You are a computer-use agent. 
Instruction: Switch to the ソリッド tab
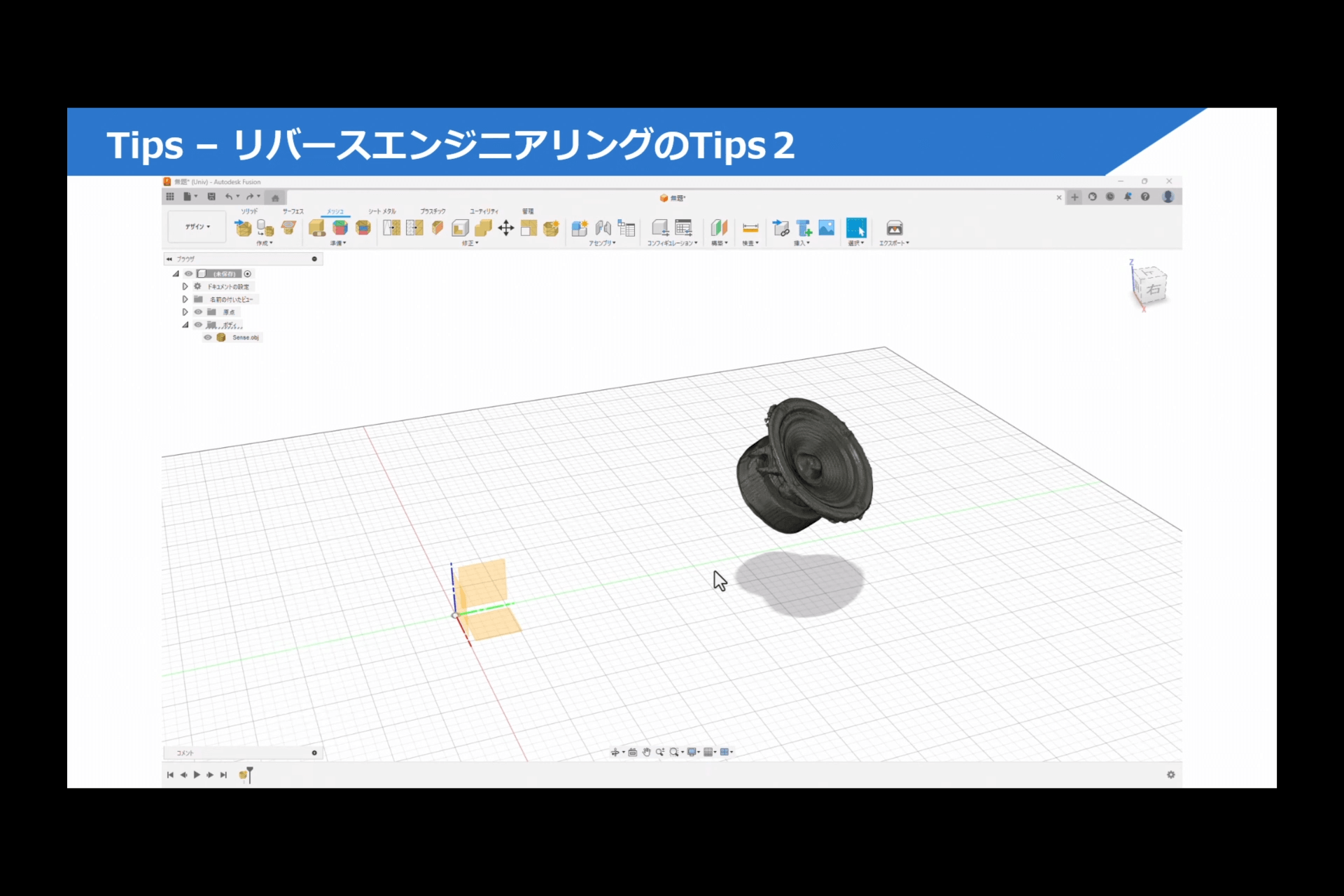coord(249,211)
